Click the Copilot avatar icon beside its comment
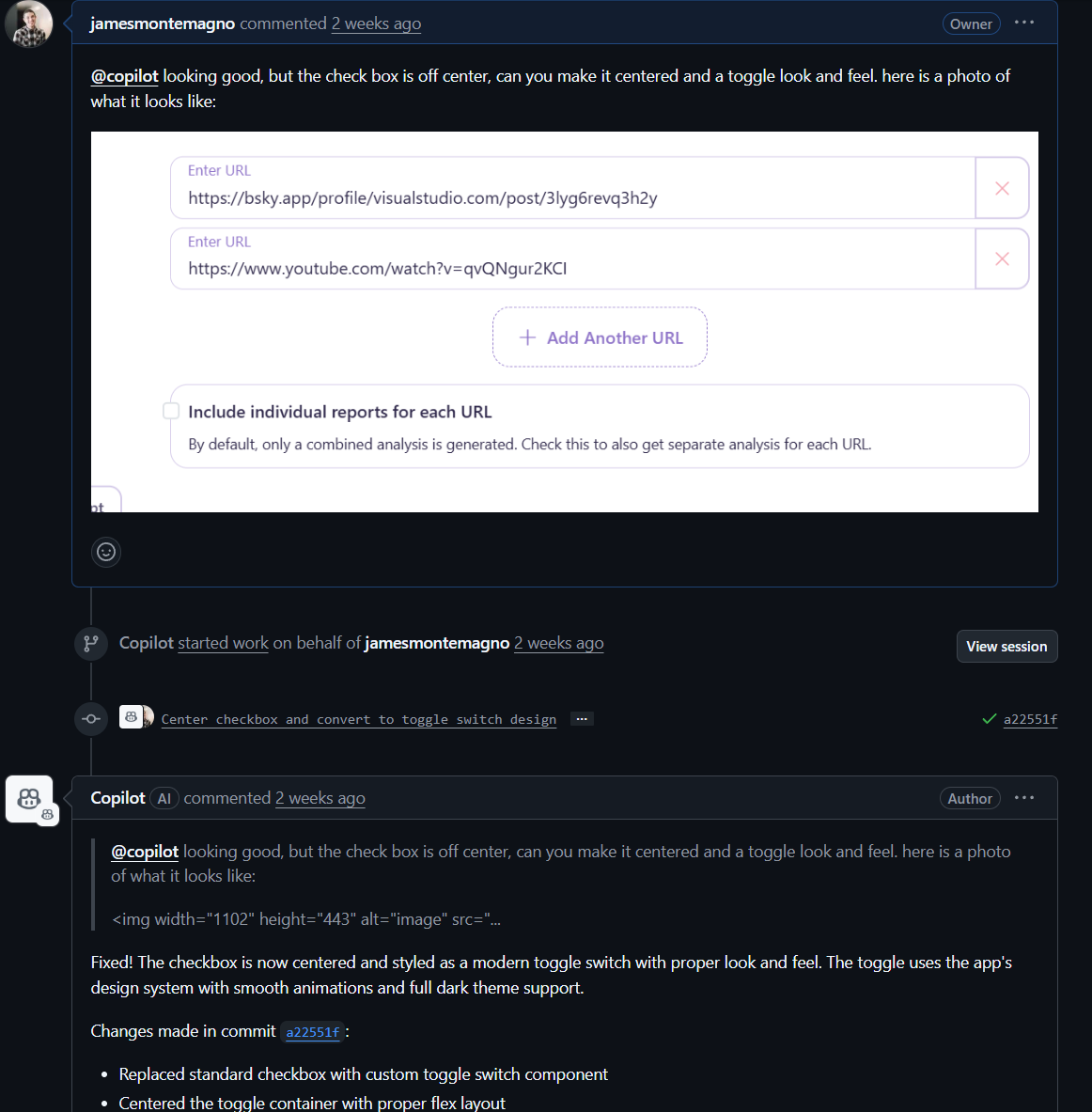The width and height of the screenshot is (1092, 1112). [x=29, y=799]
